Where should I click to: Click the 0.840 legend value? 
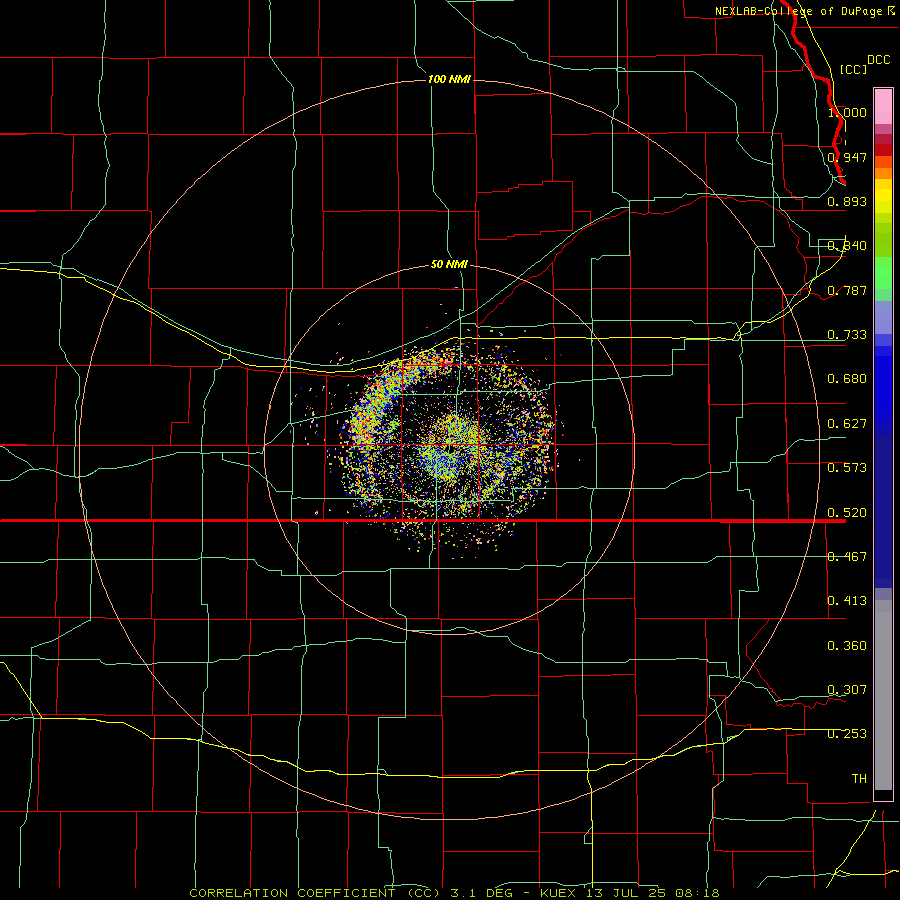click(847, 246)
